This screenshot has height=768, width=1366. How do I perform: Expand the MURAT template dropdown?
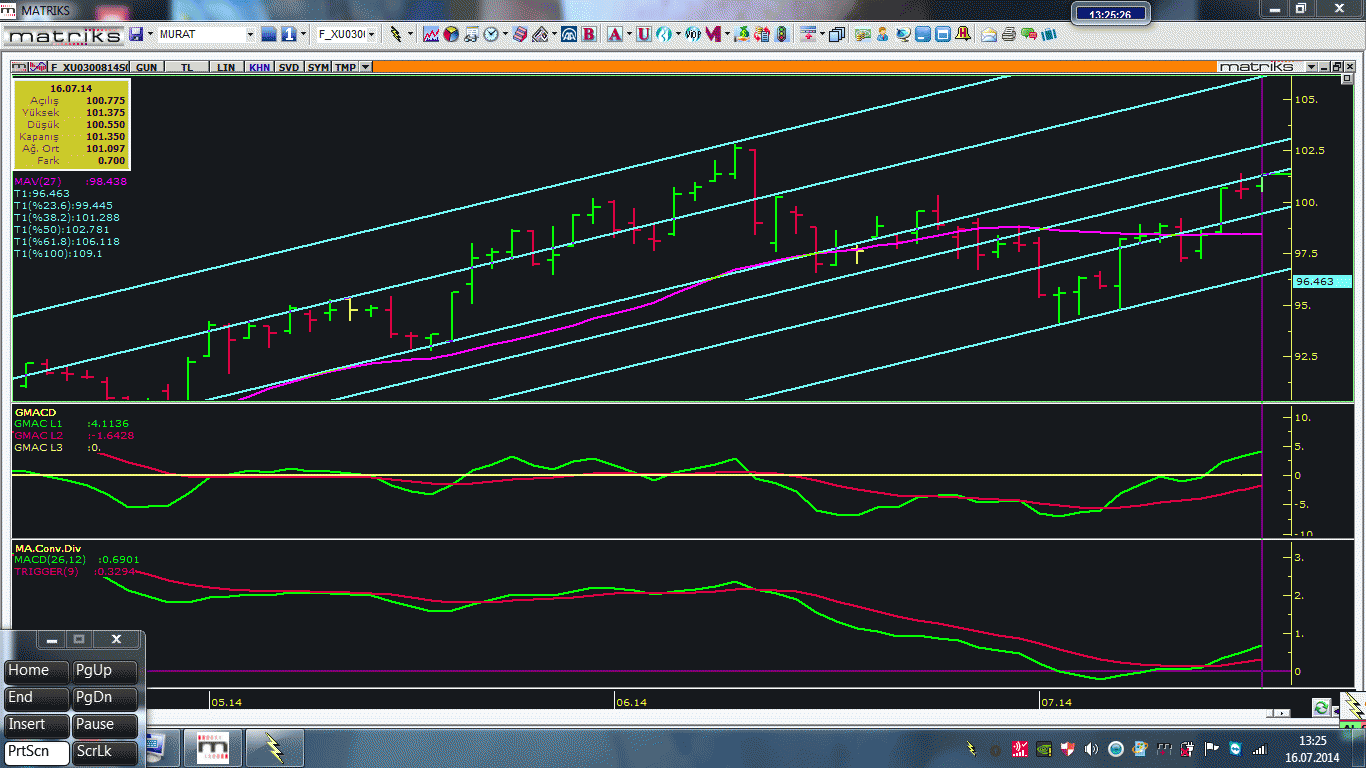(251, 34)
